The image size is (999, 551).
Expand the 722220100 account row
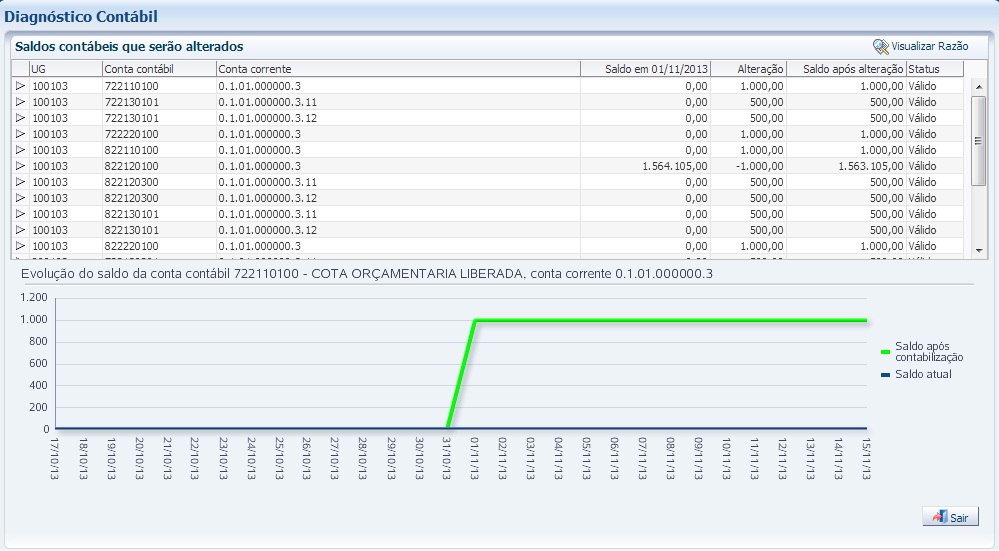(20, 134)
